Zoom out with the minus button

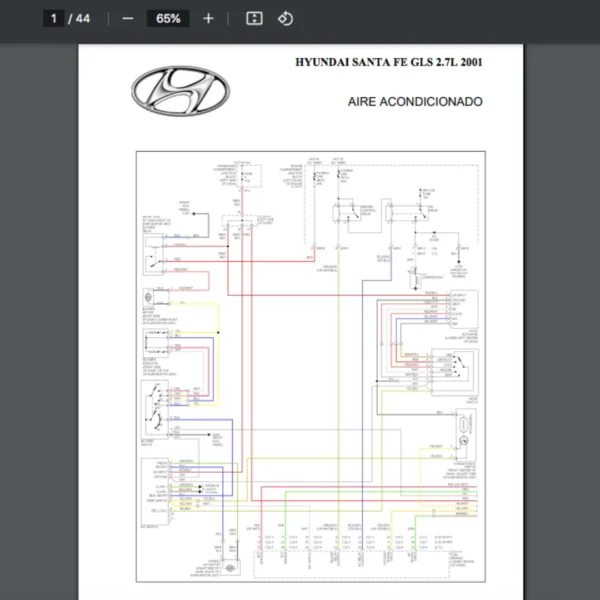[127, 18]
